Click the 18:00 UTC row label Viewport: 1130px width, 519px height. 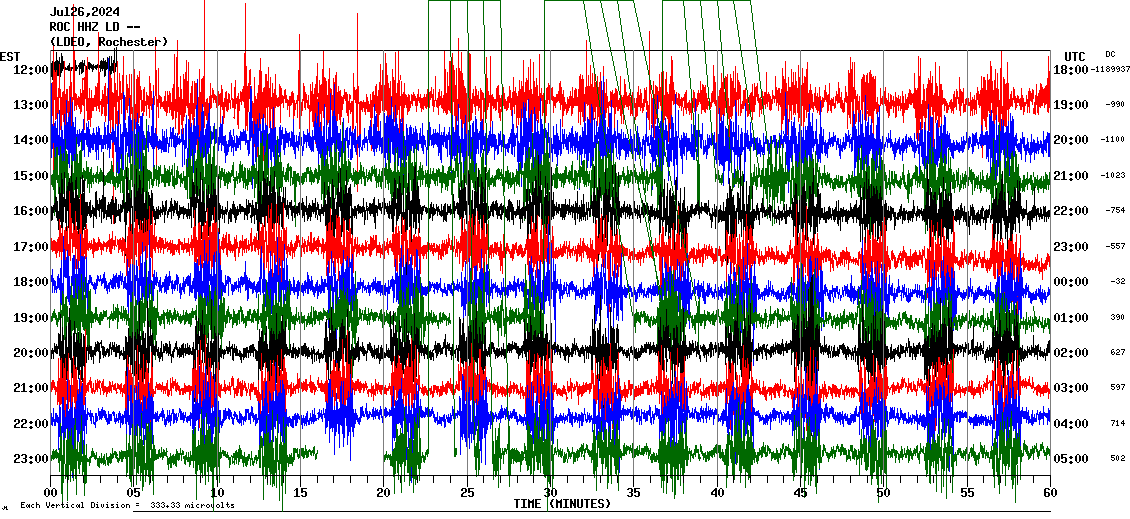1071,69
